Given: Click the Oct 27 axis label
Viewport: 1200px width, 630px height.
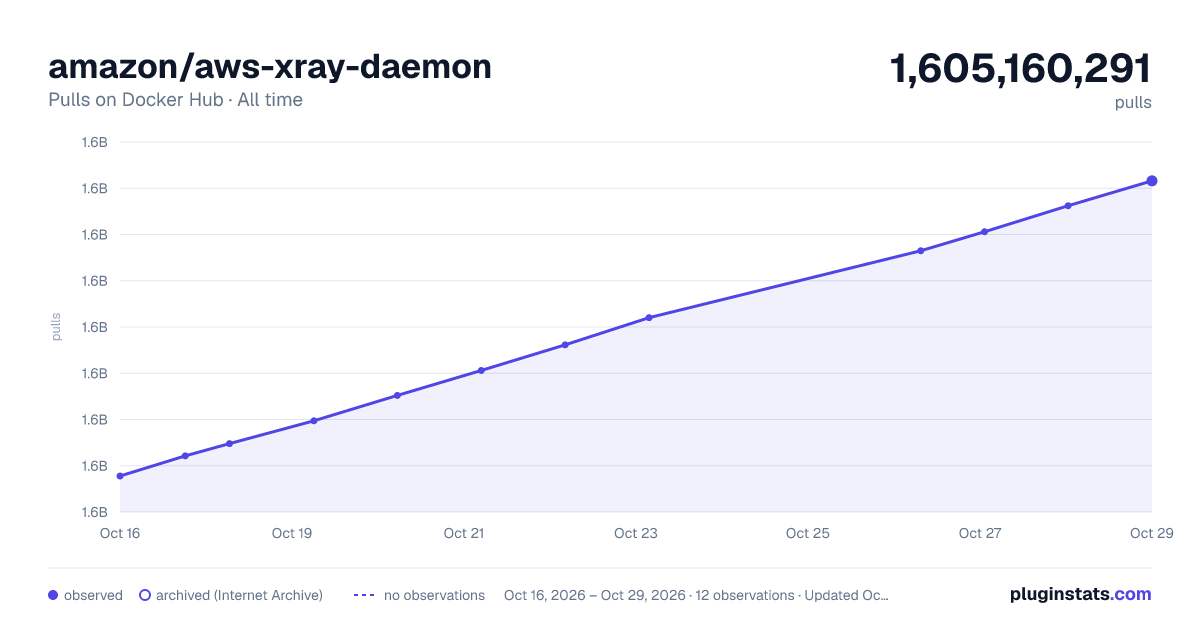Looking at the screenshot, I should point(980,533).
